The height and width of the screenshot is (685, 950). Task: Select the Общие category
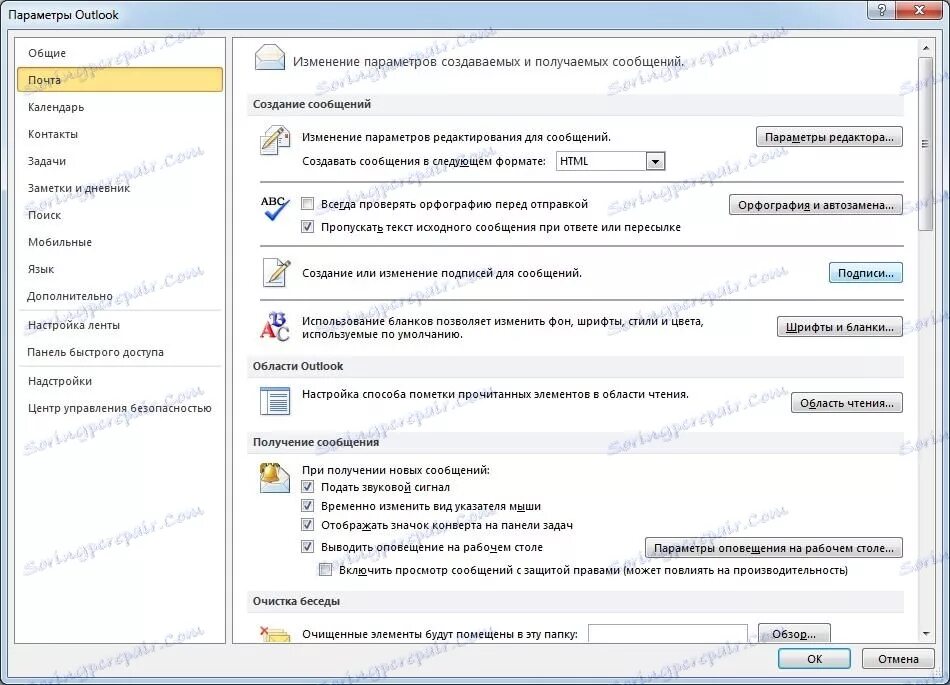click(120, 53)
